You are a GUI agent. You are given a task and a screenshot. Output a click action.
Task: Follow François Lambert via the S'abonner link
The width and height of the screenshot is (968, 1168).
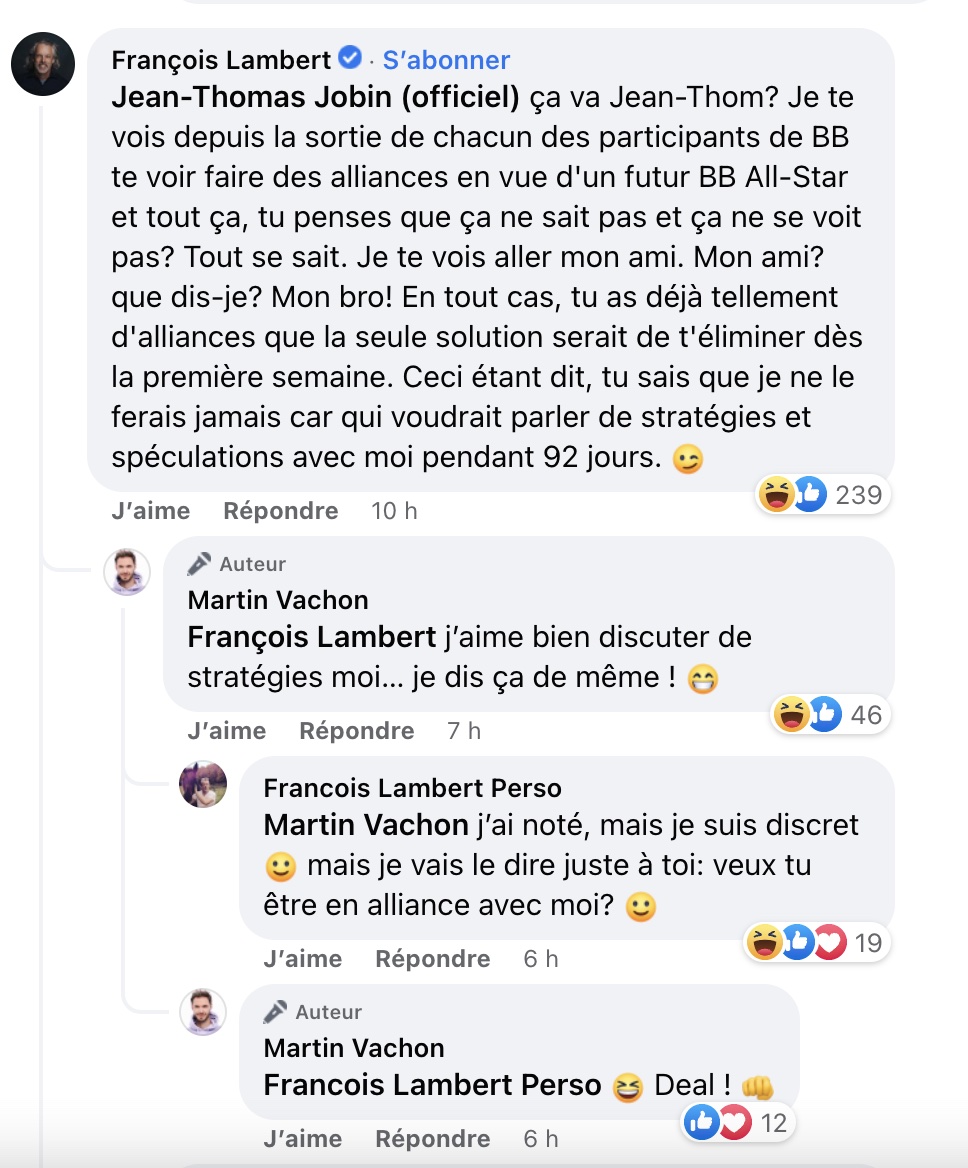(x=448, y=60)
